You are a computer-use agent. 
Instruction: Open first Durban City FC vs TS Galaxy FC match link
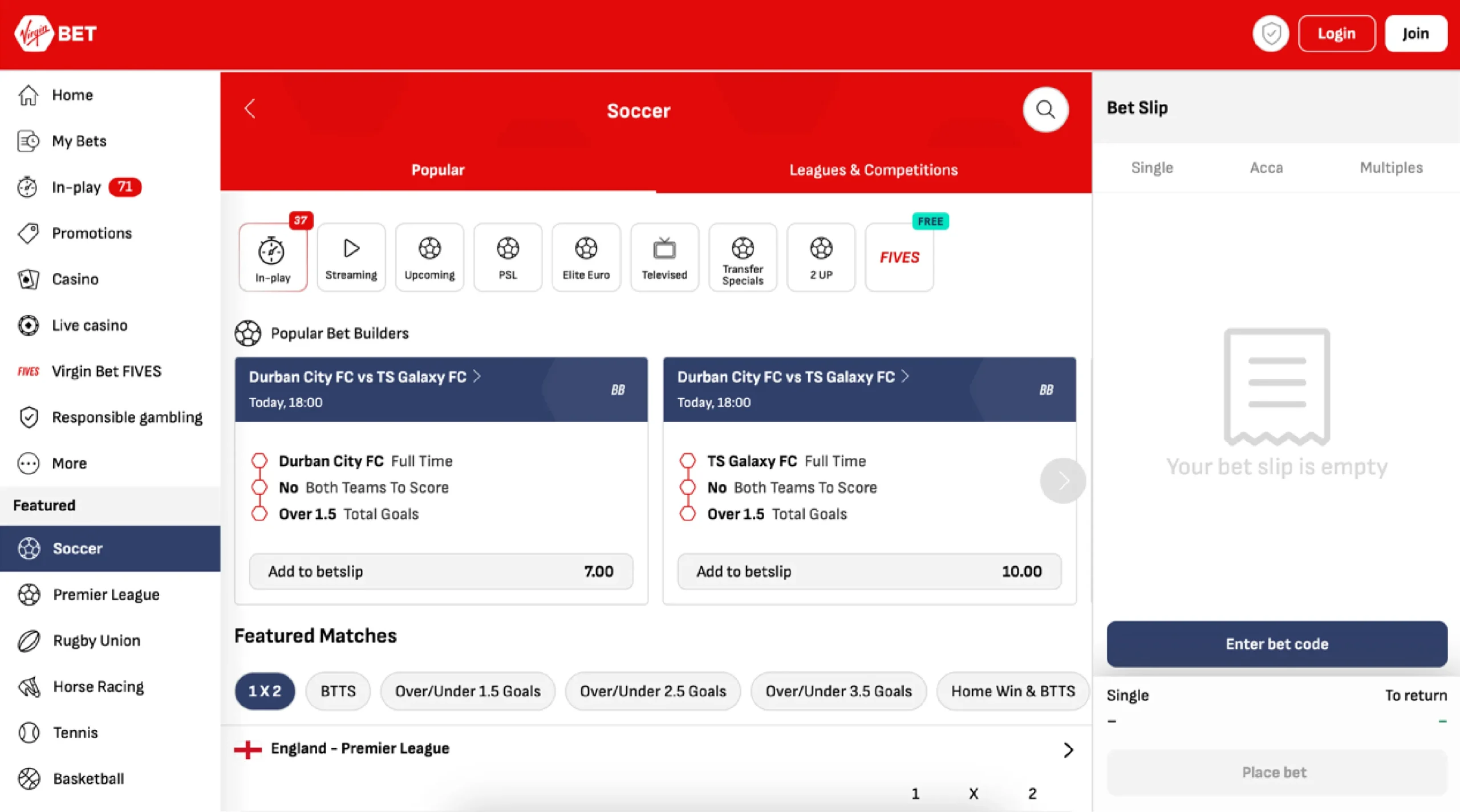tap(365, 377)
